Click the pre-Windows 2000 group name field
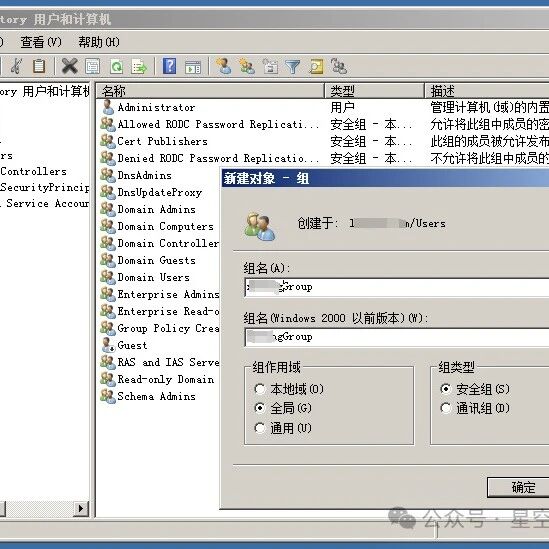Viewport: 549px width, 549px height. [x=397, y=338]
